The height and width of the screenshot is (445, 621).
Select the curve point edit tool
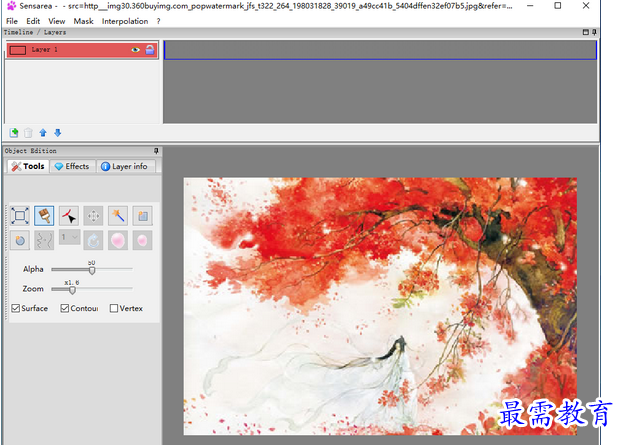point(69,216)
